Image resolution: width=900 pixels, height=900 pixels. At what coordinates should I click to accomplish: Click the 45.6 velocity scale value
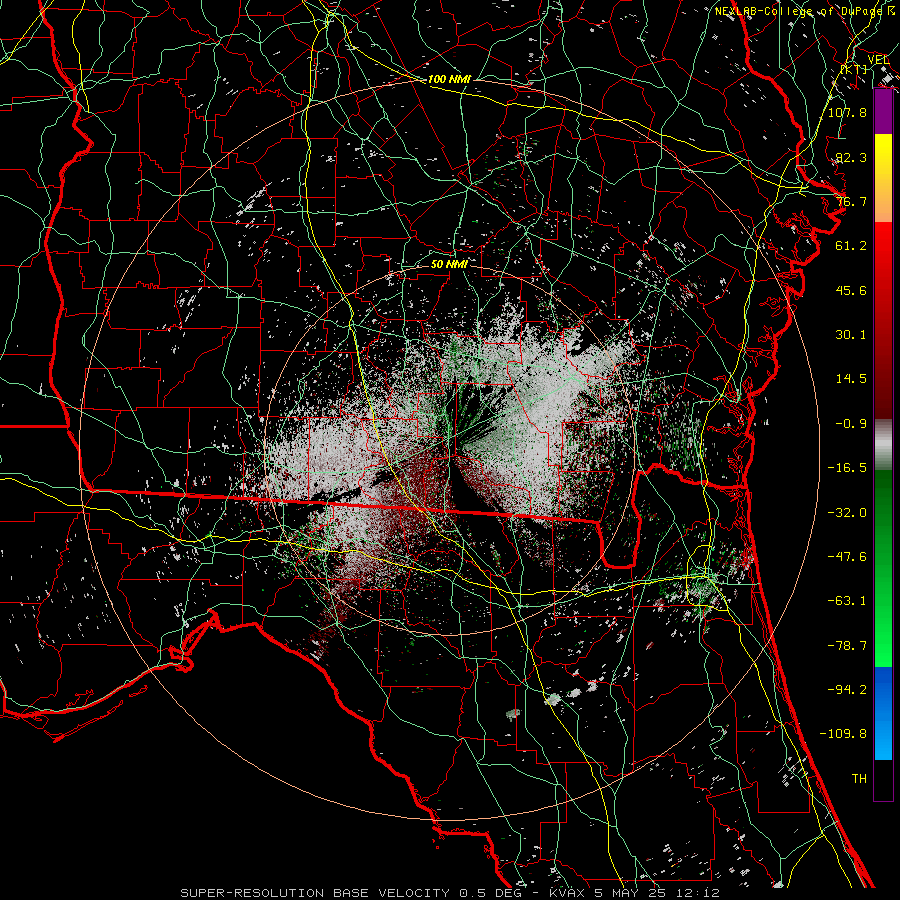coord(851,290)
